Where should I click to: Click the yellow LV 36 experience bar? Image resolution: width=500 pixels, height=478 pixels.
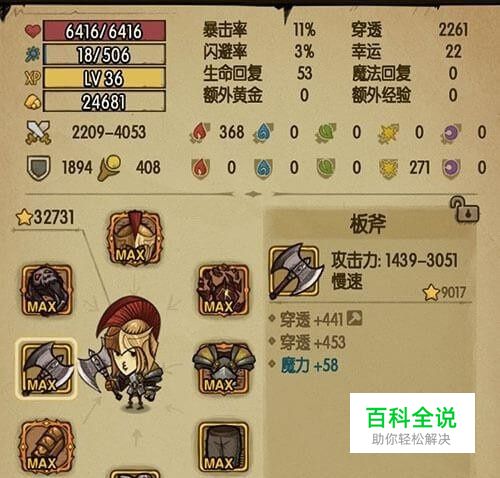pyautogui.click(x=104, y=78)
